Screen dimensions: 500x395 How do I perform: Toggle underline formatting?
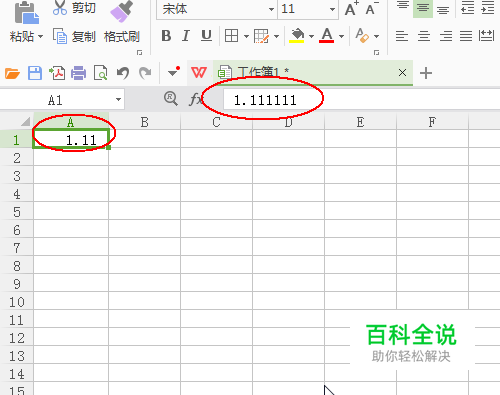[206, 35]
